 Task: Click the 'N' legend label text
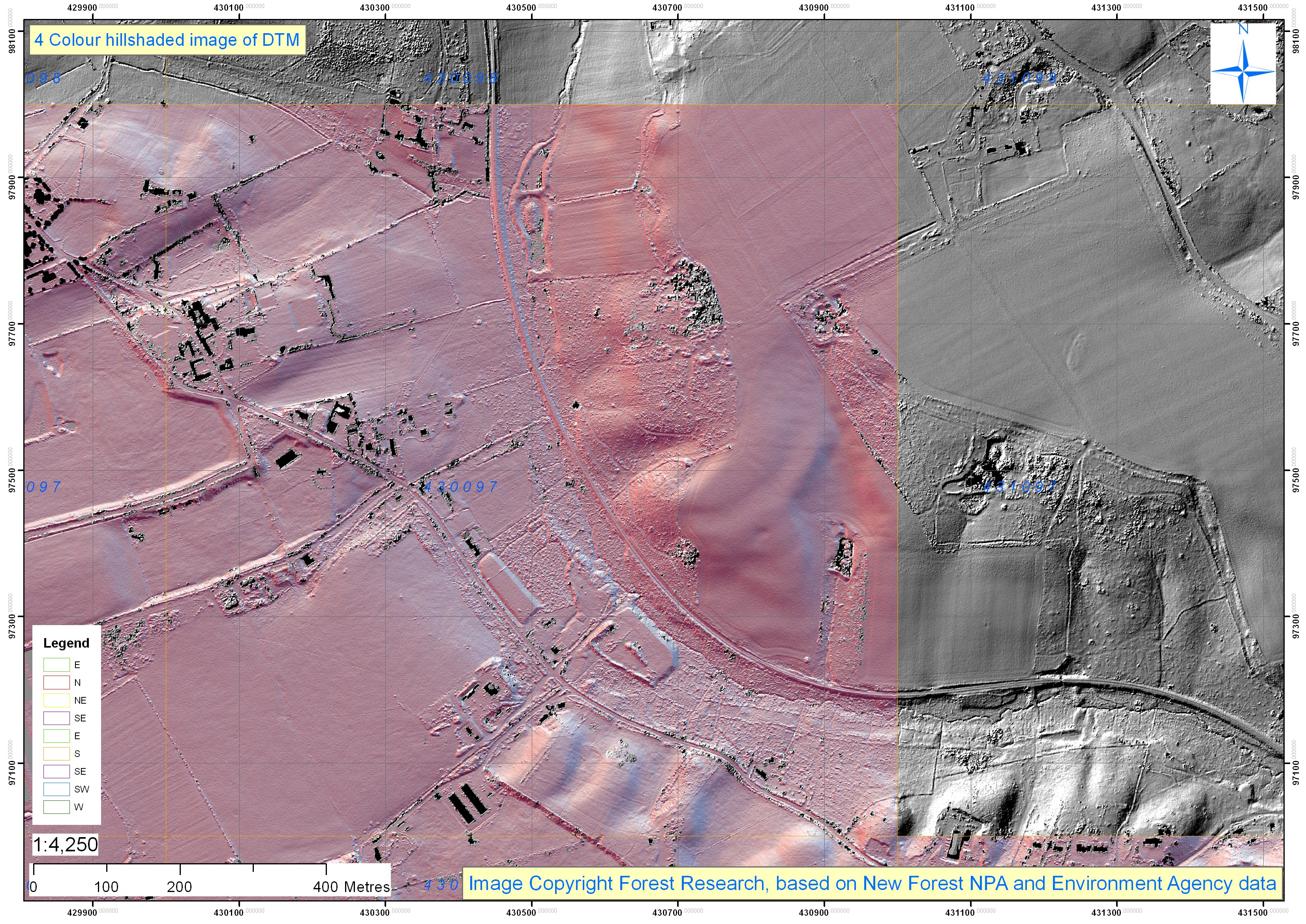[x=77, y=682]
